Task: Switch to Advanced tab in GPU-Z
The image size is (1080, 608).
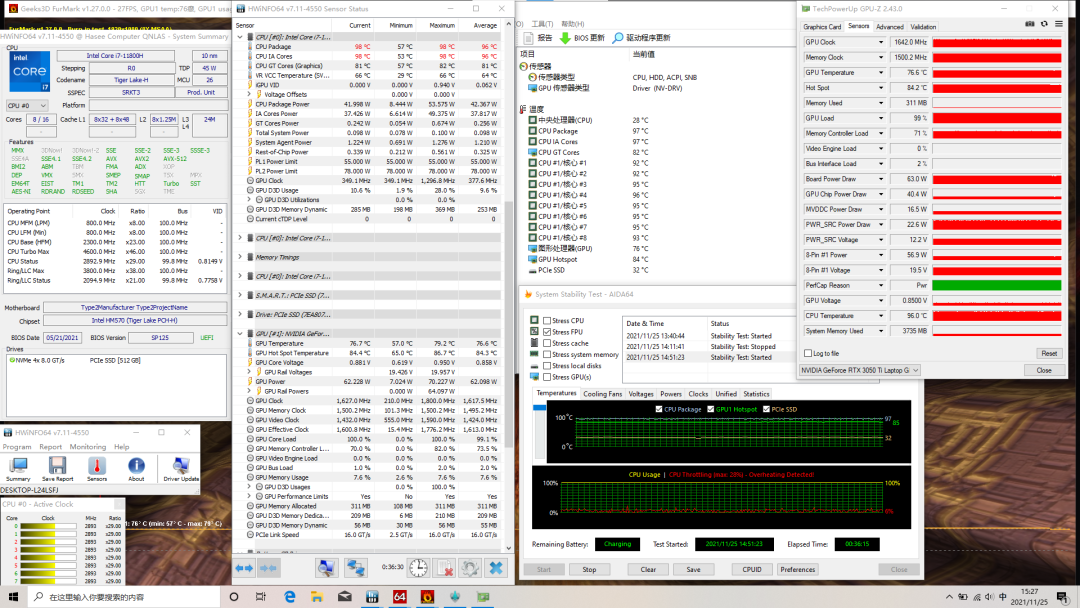Action: point(889,27)
